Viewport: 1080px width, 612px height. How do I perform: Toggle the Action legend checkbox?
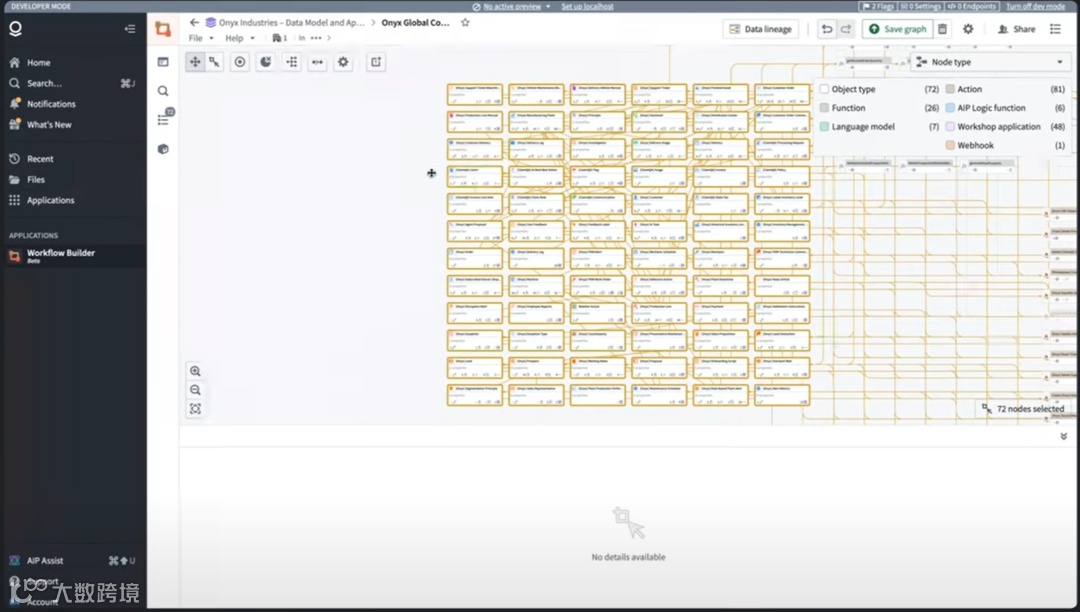pyautogui.click(x=950, y=89)
